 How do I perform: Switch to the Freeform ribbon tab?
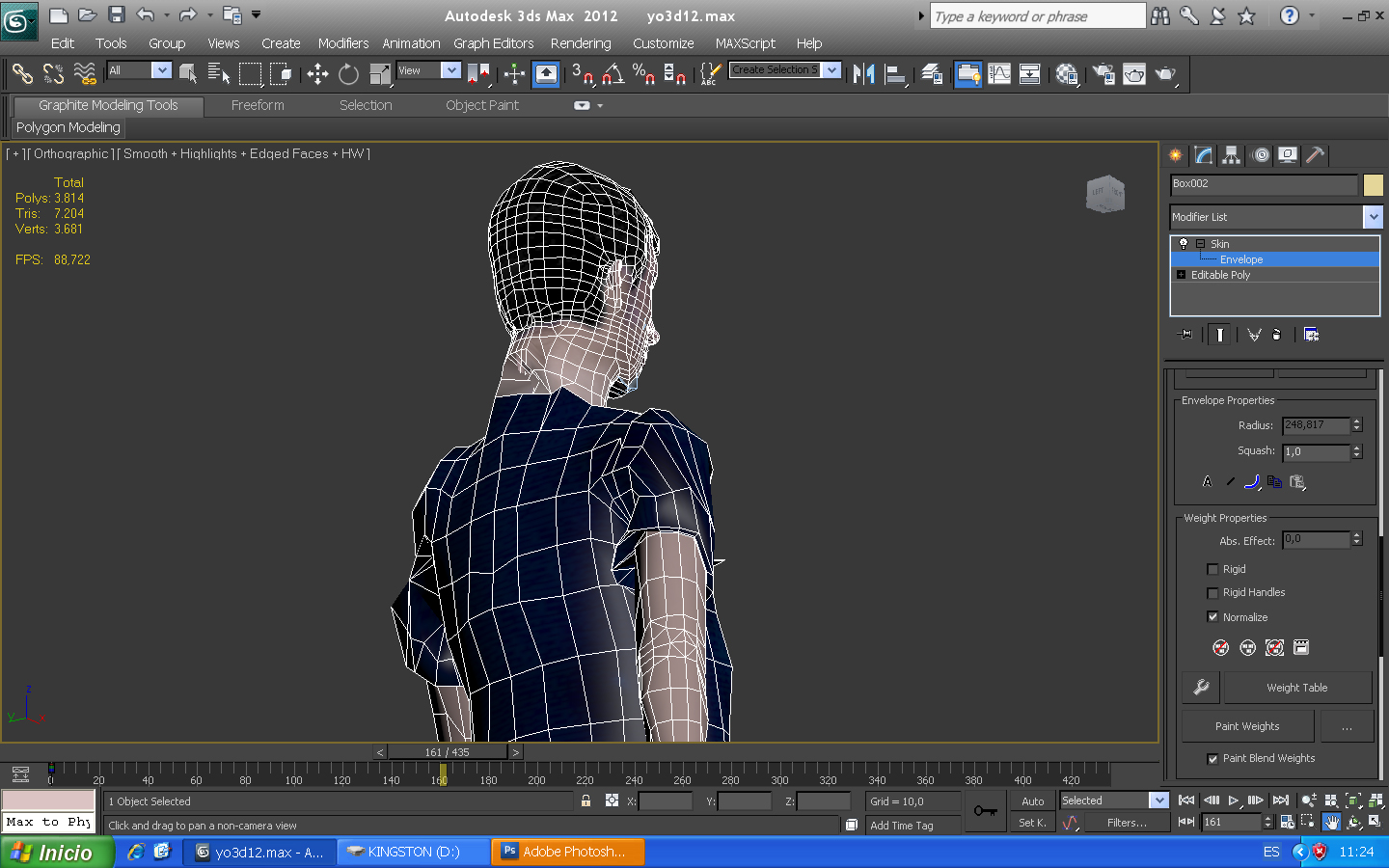pos(258,105)
